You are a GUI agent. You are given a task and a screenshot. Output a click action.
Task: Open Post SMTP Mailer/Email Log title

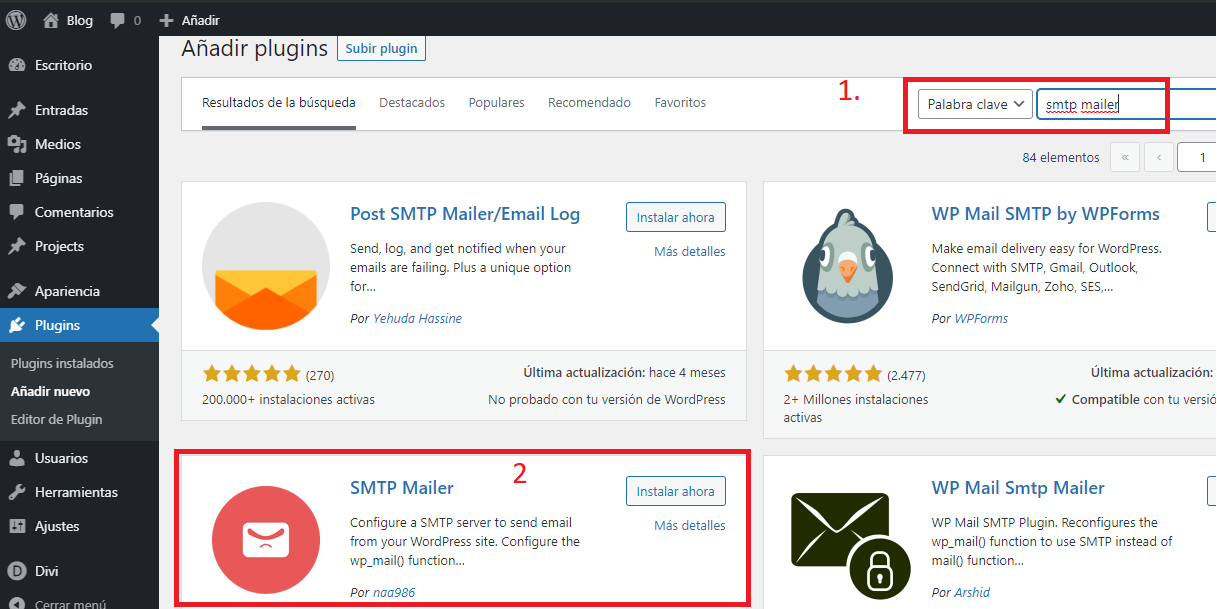pyautogui.click(x=465, y=214)
